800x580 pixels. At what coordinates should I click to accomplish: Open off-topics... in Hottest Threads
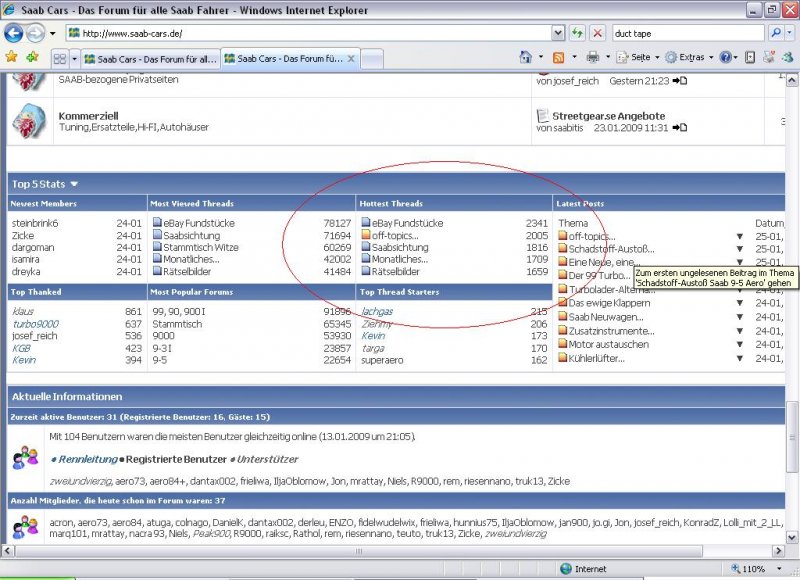click(x=395, y=236)
